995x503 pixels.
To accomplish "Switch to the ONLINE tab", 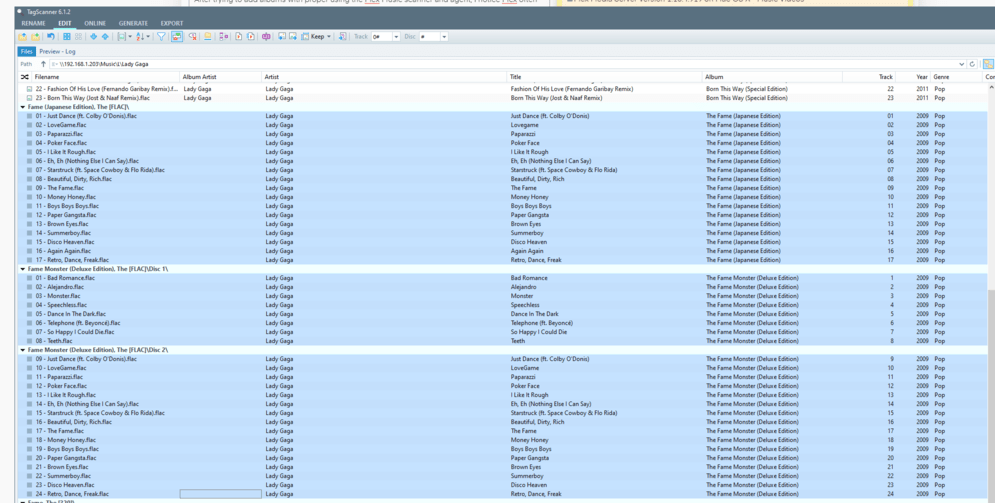I will coord(95,23).
